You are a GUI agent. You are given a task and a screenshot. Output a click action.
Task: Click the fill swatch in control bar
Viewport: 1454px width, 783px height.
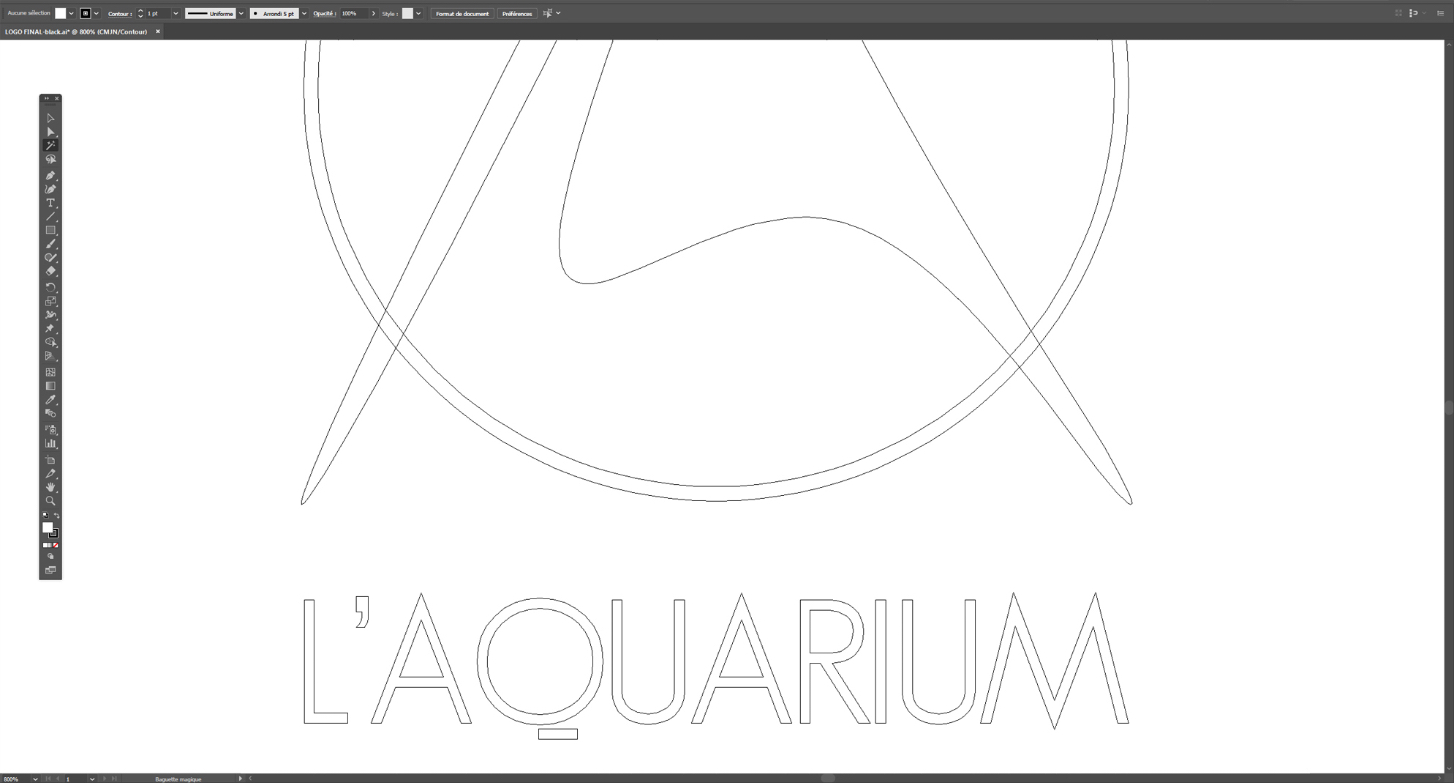click(x=60, y=13)
